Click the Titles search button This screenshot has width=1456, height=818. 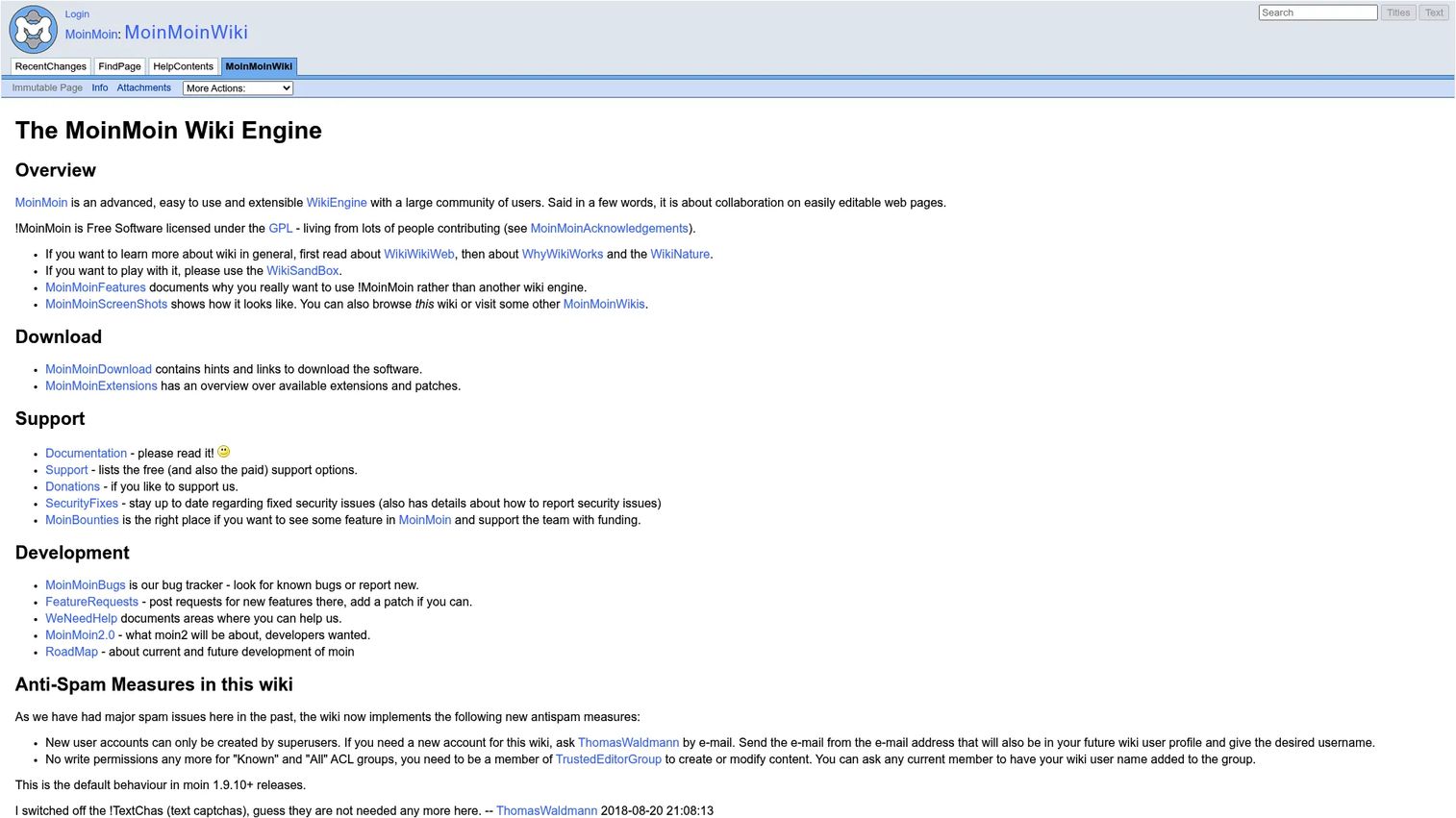(x=1398, y=12)
